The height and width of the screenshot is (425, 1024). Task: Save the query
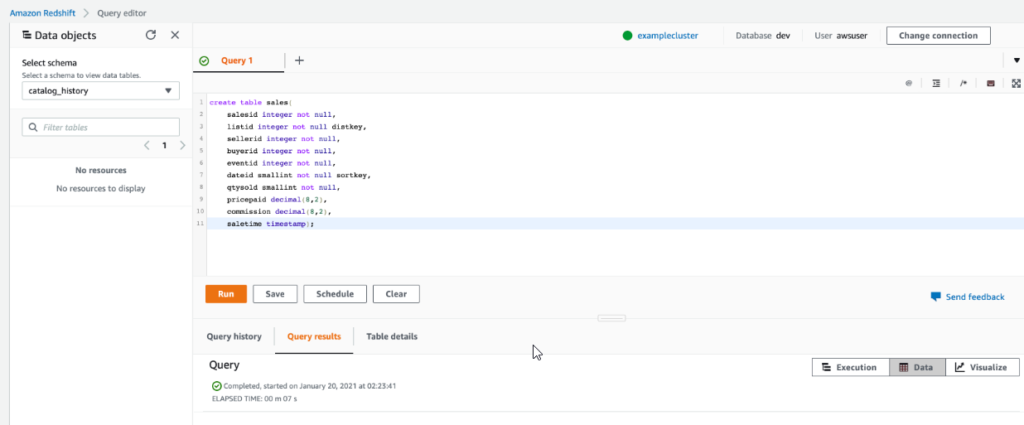point(275,294)
